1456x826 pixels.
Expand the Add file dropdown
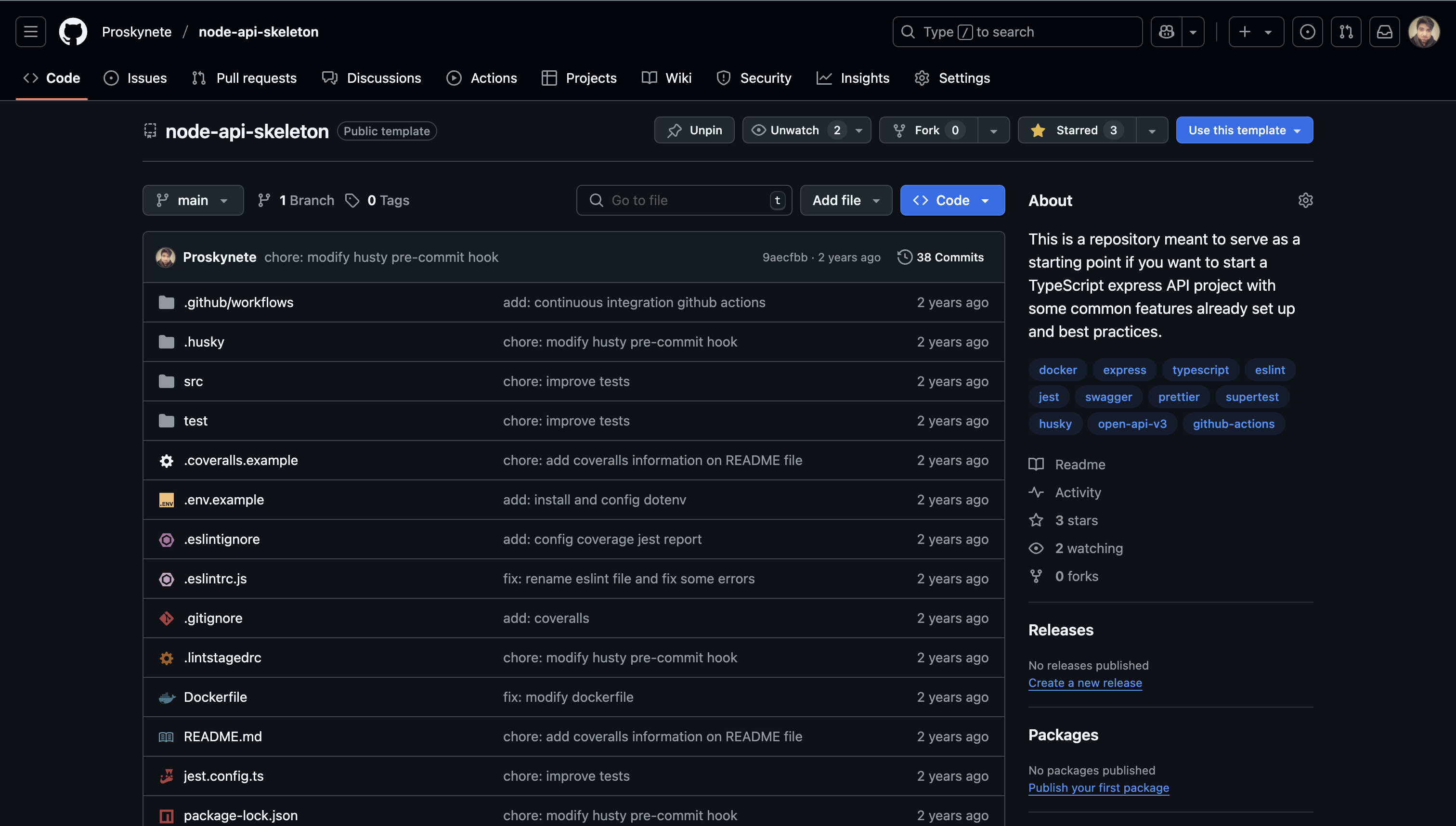click(846, 200)
